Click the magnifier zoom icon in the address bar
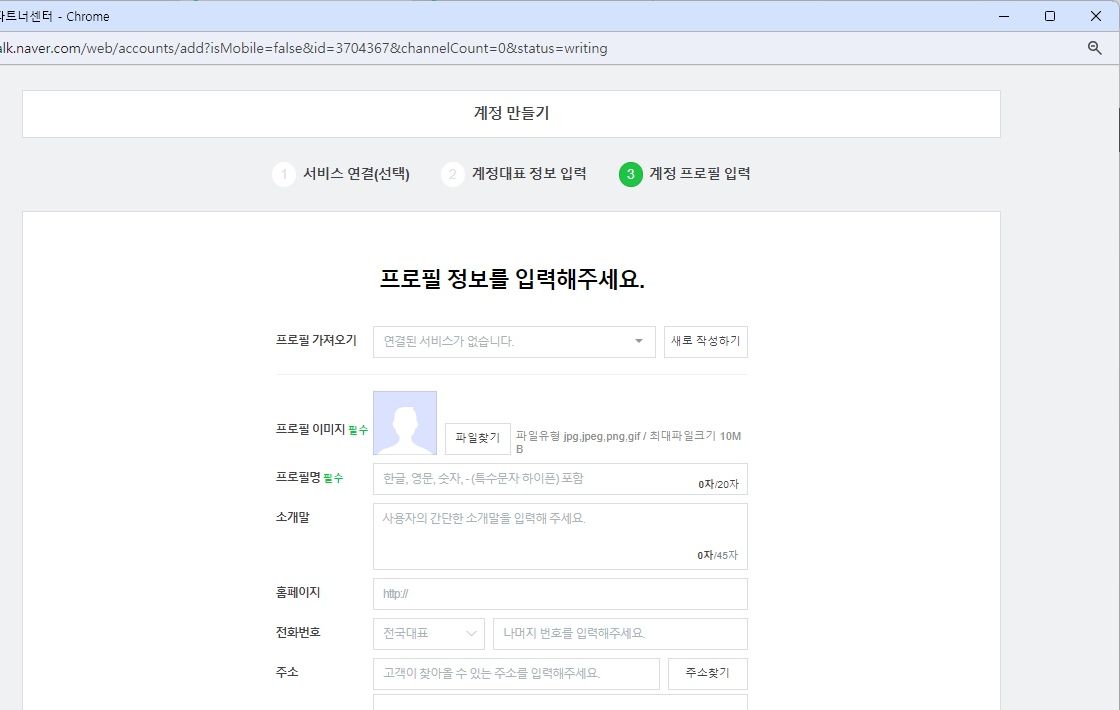 click(x=1096, y=47)
